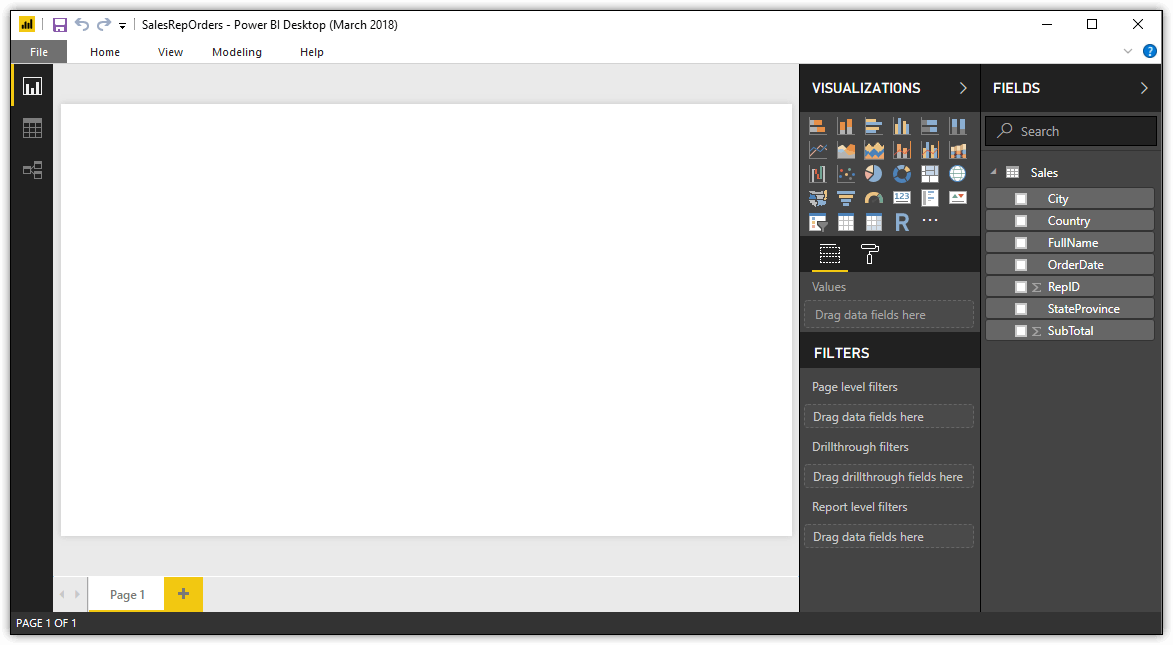1173x645 pixels.
Task: Pick the Line and stacked column chart
Action: pyautogui.click(x=901, y=150)
